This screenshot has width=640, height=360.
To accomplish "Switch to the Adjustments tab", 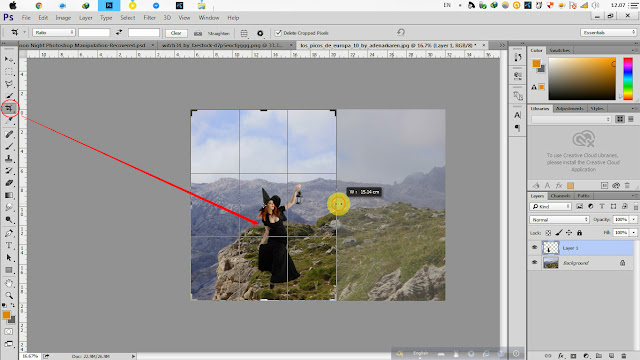I will coord(570,109).
